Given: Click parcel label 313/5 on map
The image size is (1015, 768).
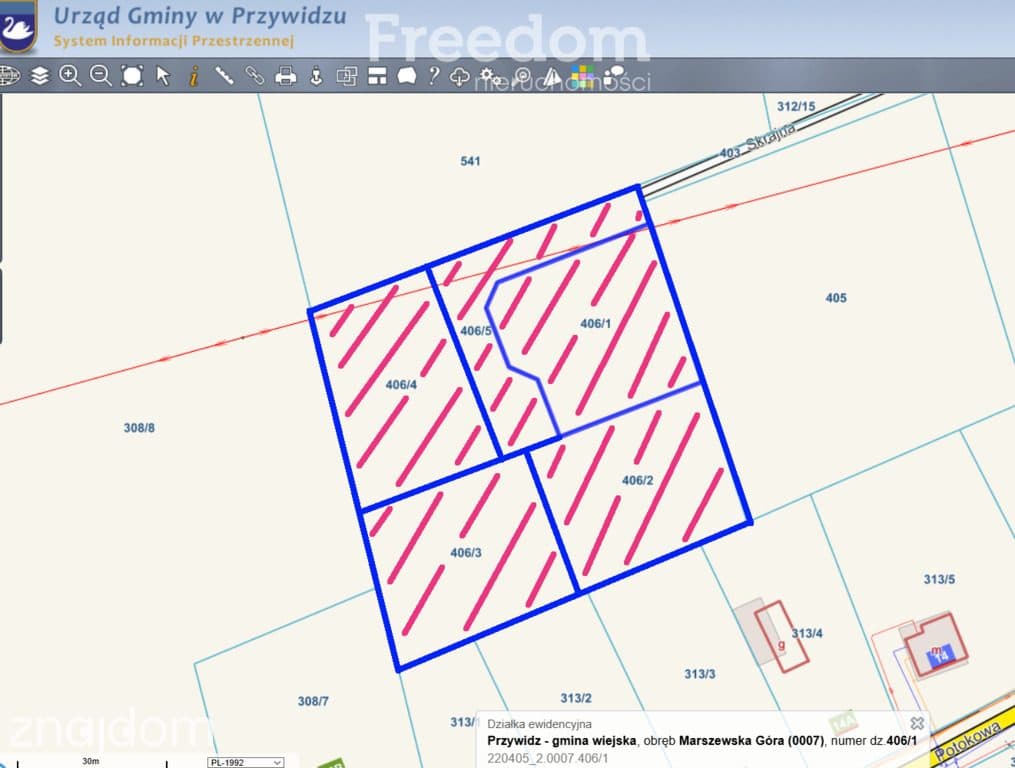Looking at the screenshot, I should pyautogui.click(x=939, y=579).
